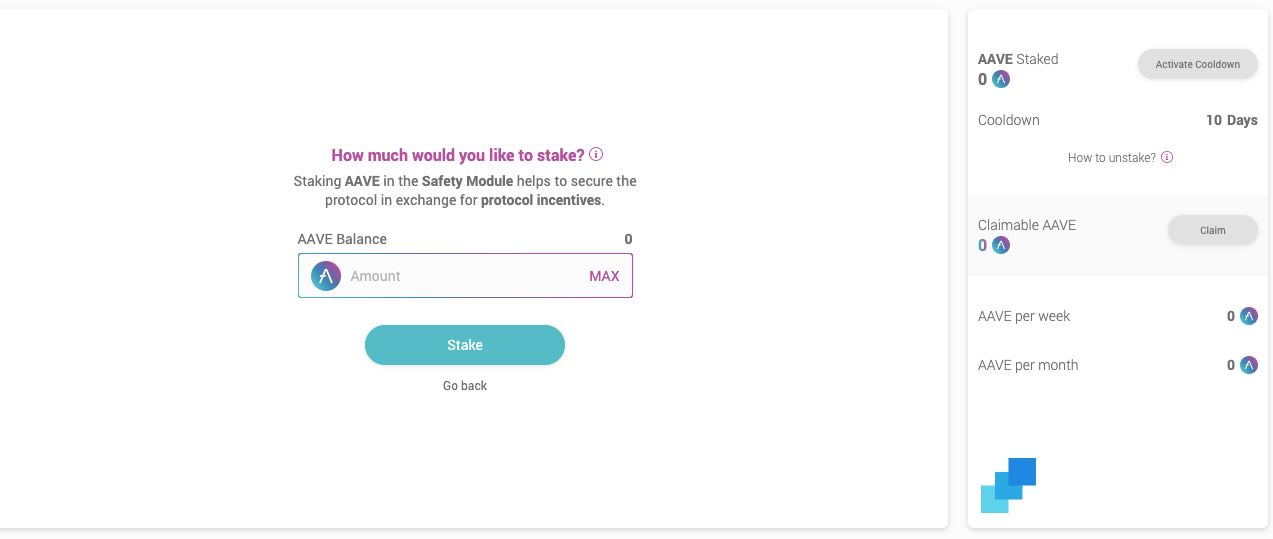Click the Claim button
Viewport: 1273px width, 539px height.
[1213, 230]
